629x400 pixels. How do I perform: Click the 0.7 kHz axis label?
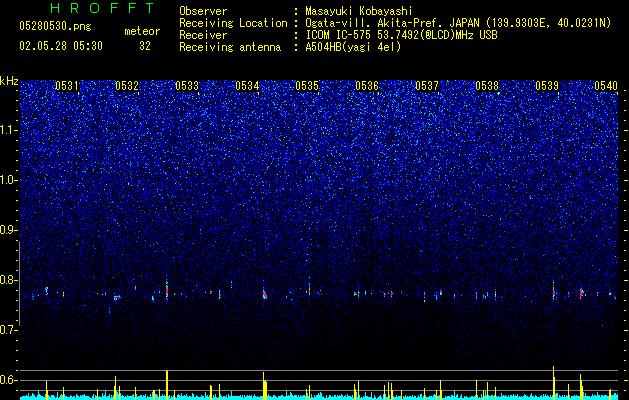(9, 330)
